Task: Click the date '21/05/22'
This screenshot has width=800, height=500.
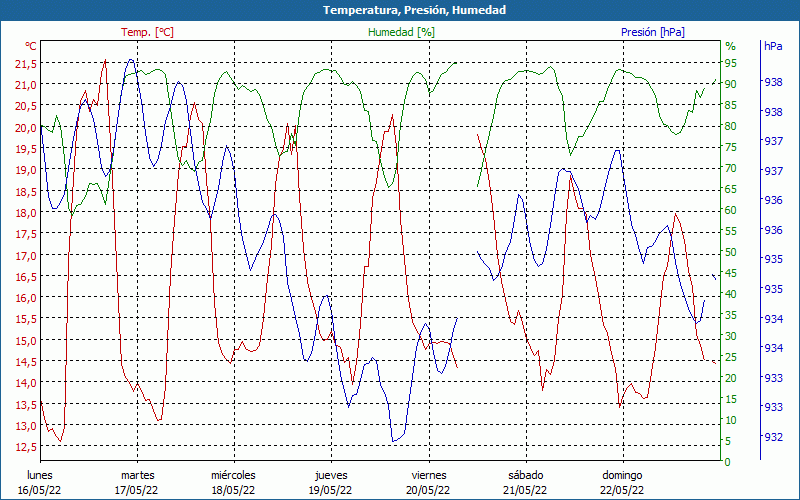Action: tap(525, 490)
